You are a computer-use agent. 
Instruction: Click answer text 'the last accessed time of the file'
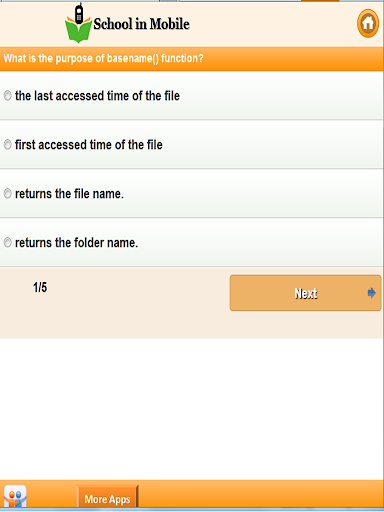pos(97,96)
